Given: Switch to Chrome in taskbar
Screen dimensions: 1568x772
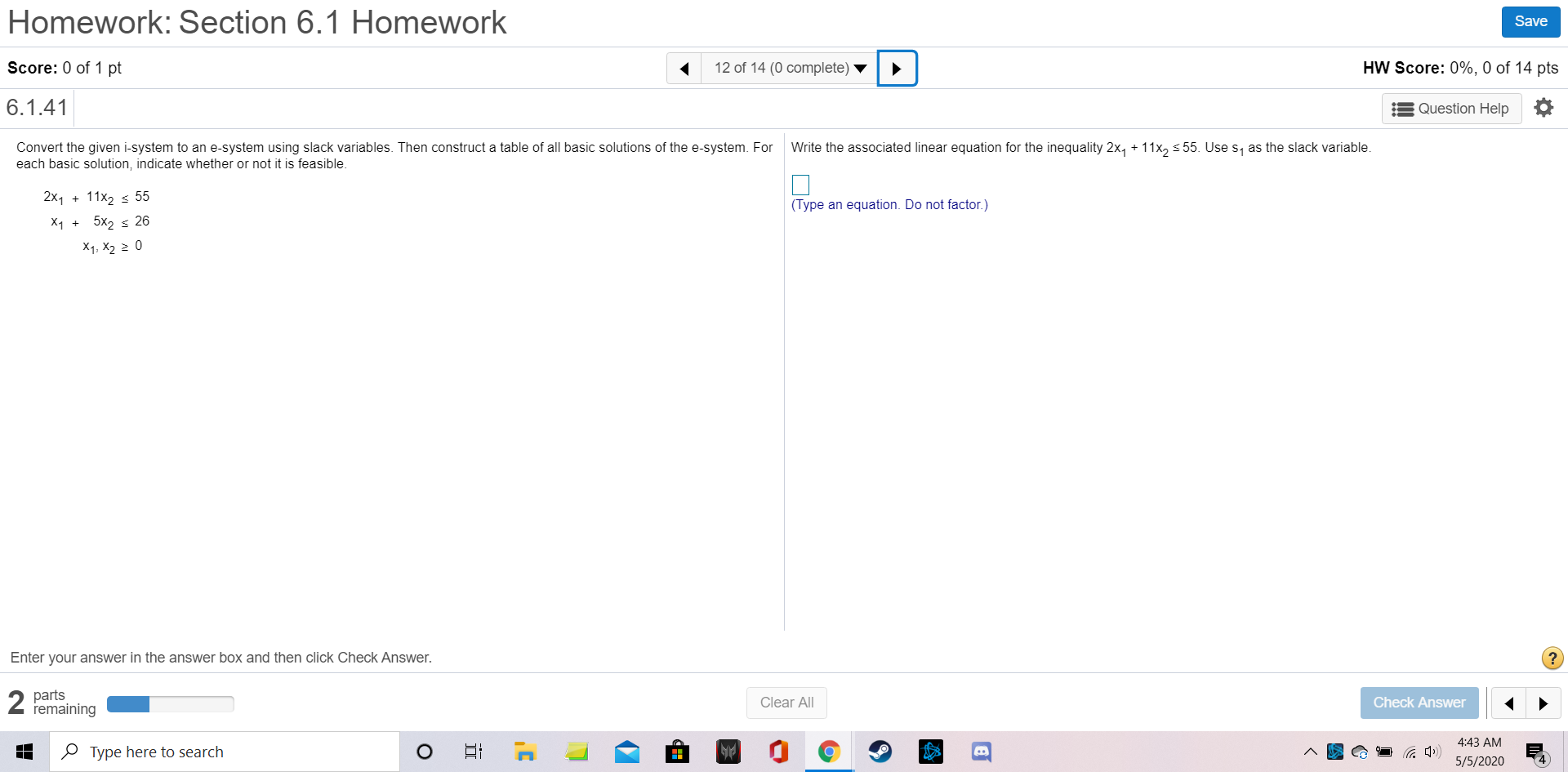Looking at the screenshot, I should pos(829,752).
